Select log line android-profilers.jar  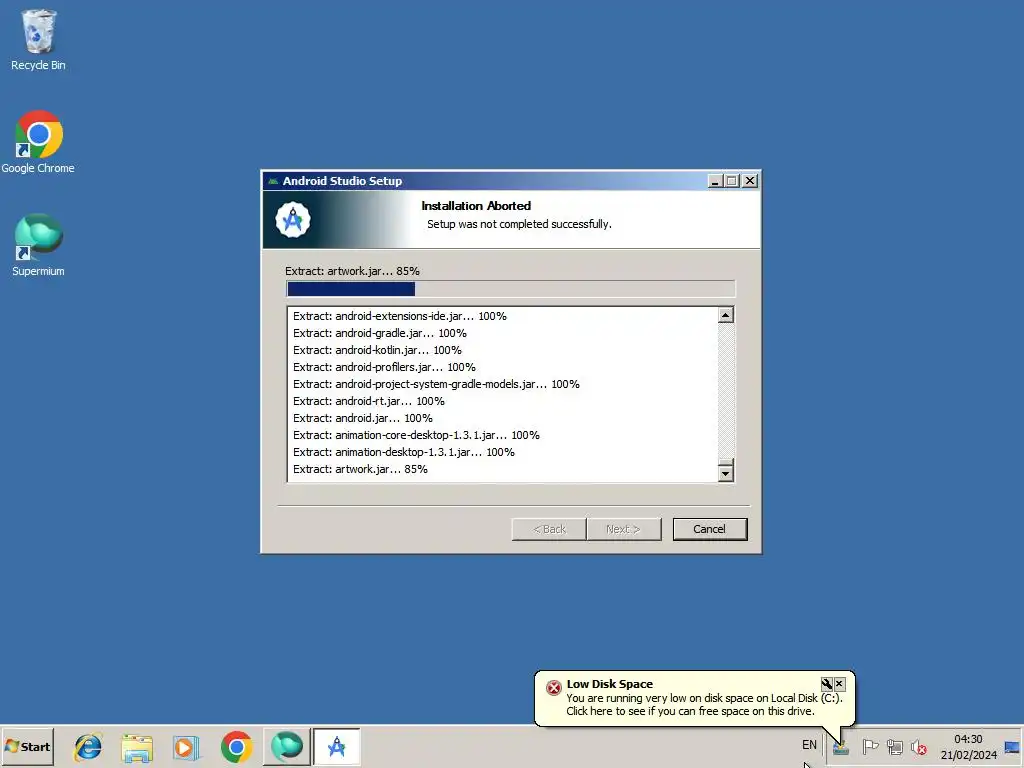[x=384, y=367]
